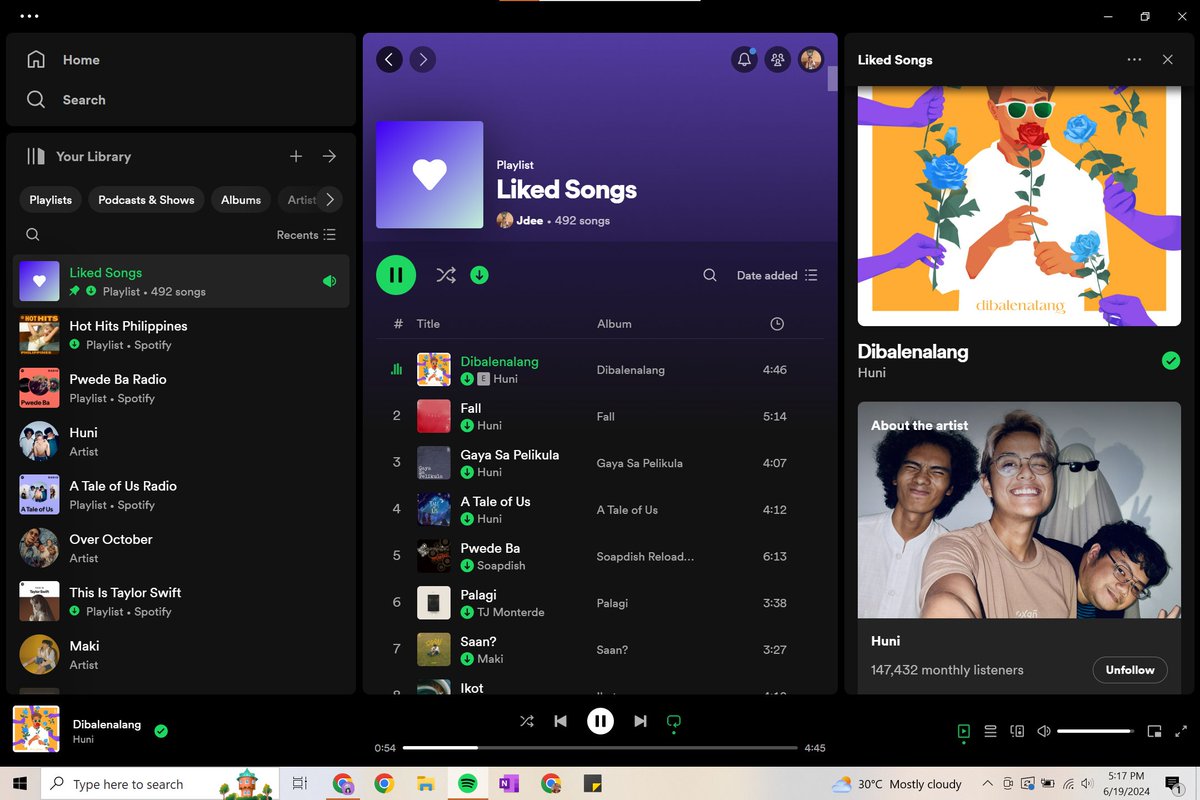Skip to next track
This screenshot has width=1200, height=800.
640,721
